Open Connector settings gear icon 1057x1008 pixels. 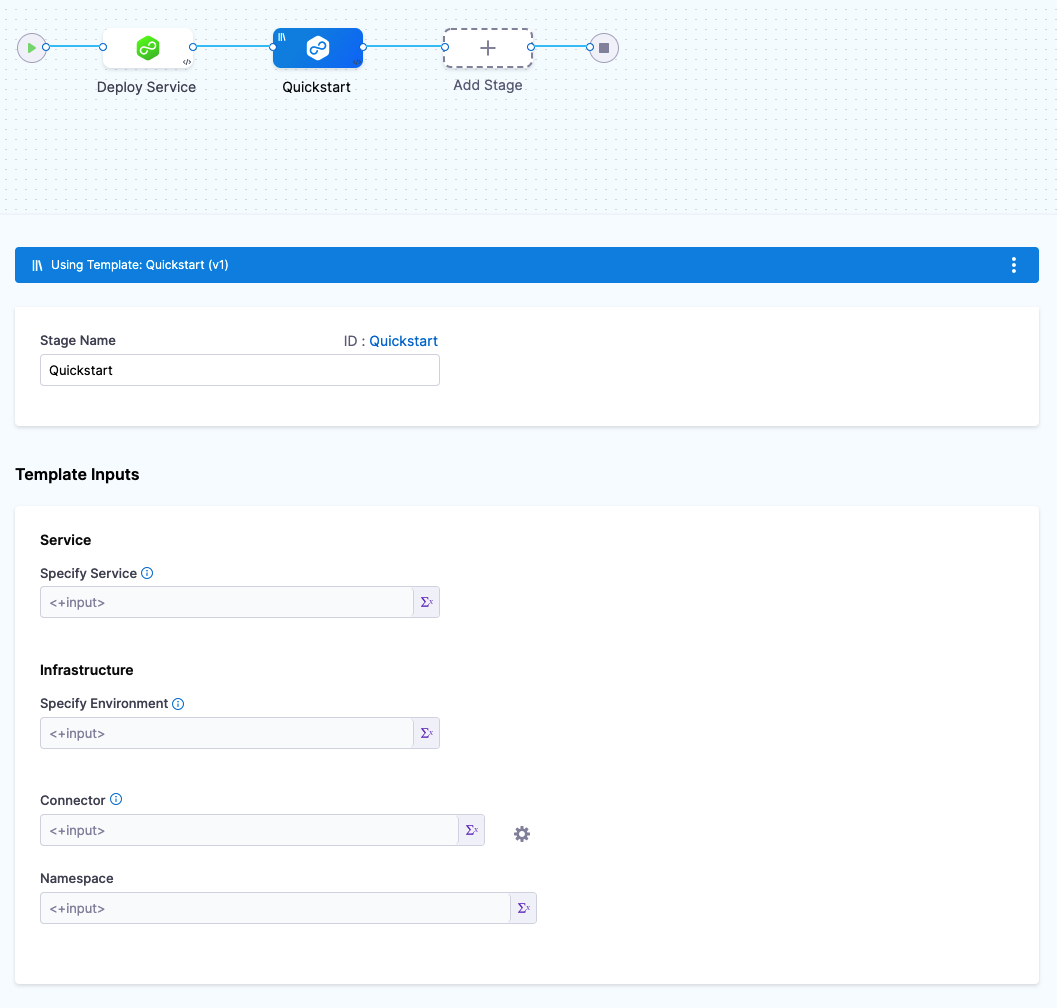pos(522,834)
